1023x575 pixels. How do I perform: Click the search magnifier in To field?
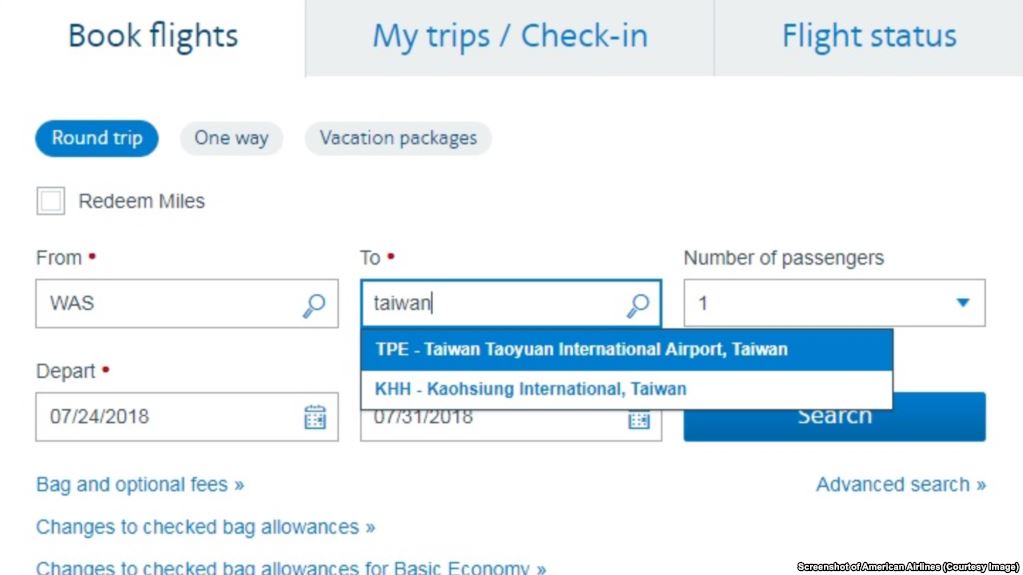click(638, 305)
